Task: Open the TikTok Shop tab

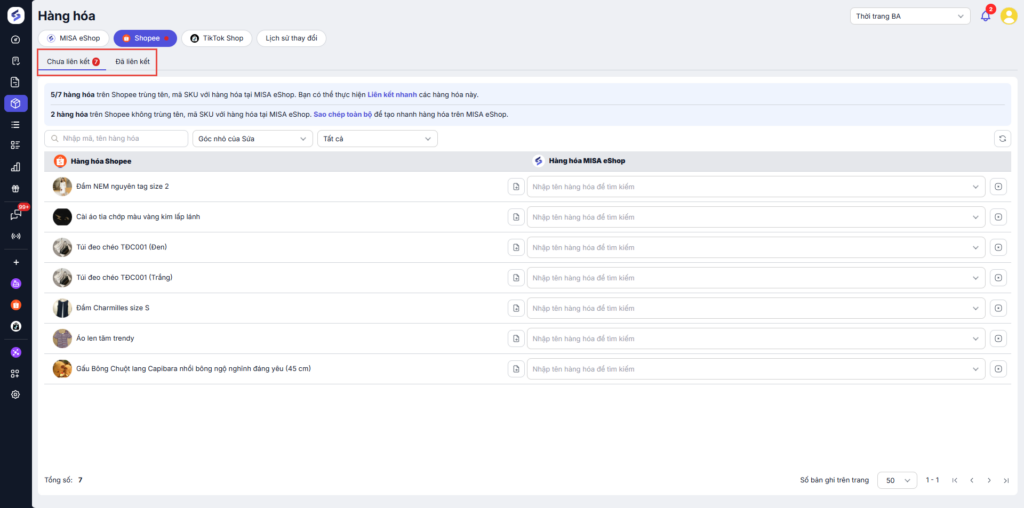Action: pos(216,38)
